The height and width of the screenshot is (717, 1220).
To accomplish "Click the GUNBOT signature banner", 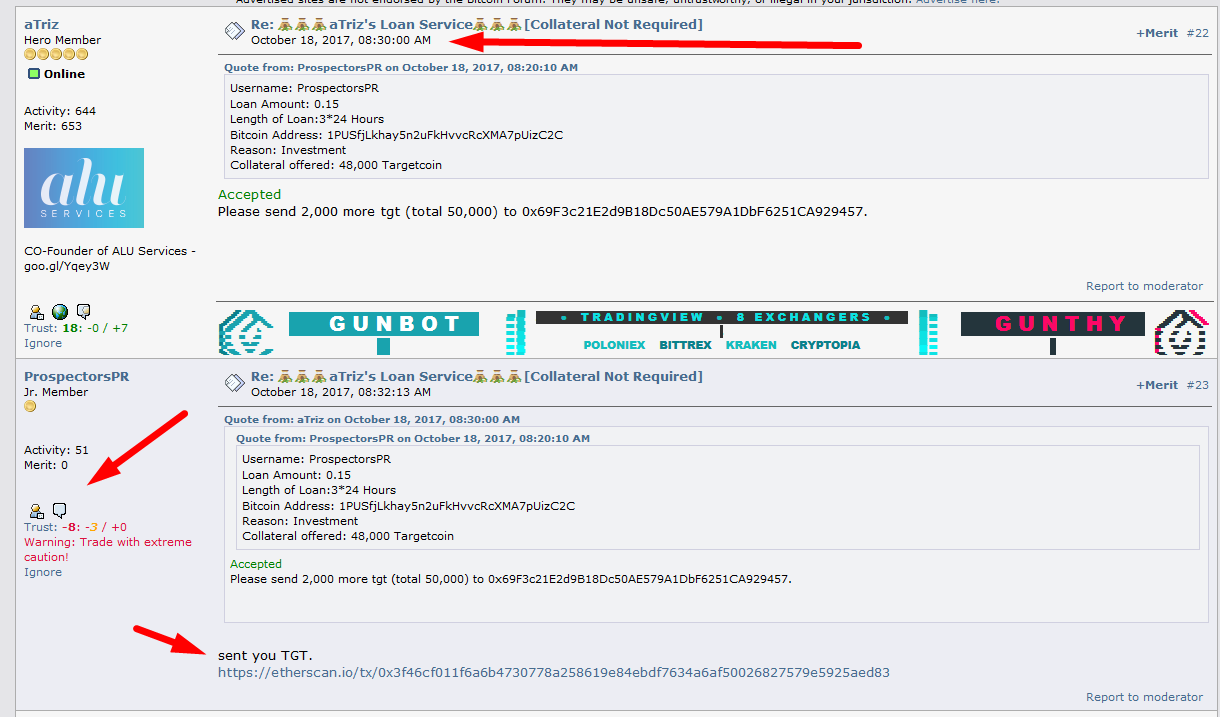I will point(384,324).
